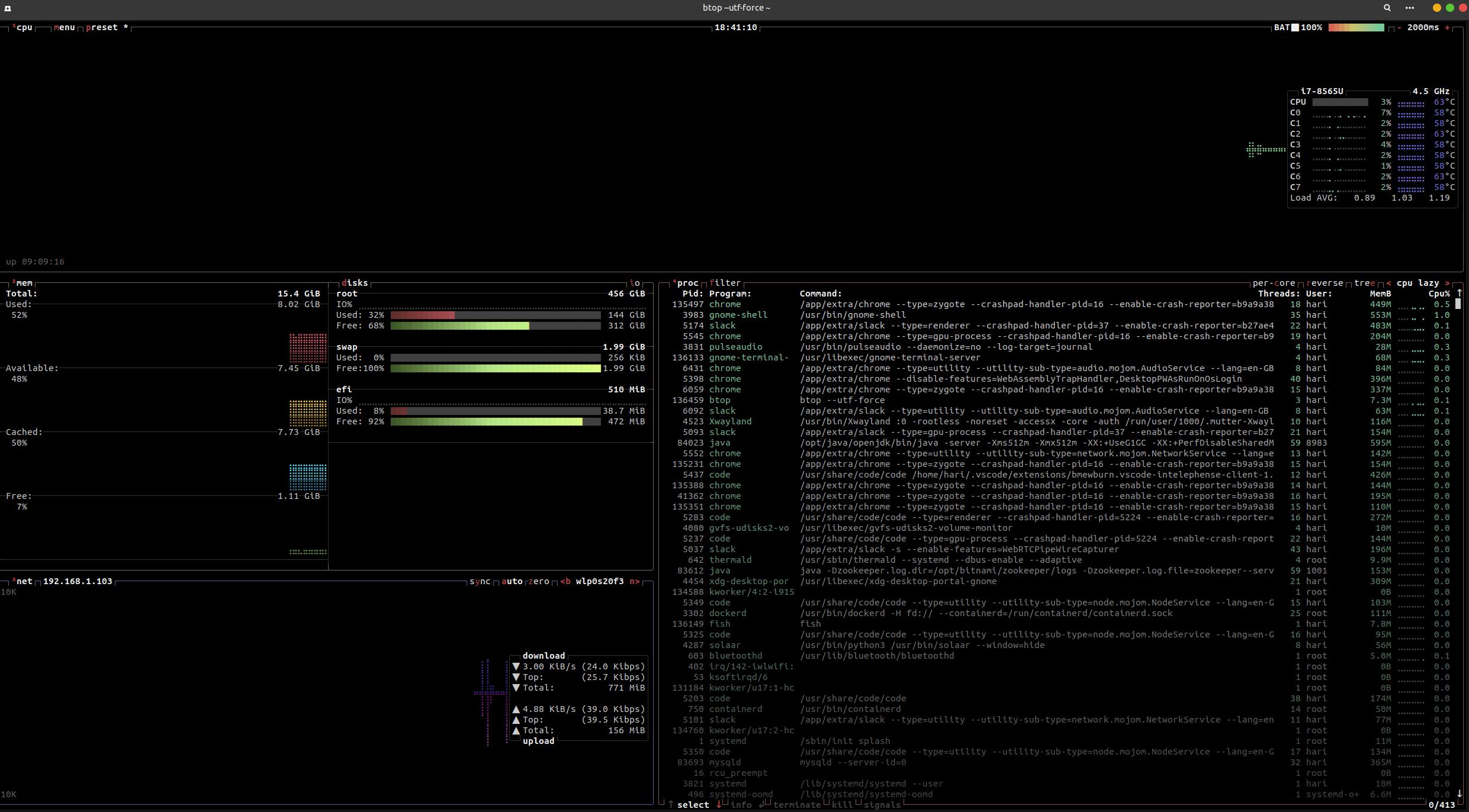The width and height of the screenshot is (1469, 812).
Task: Toggle io mode in disks panel
Action: tap(634, 283)
